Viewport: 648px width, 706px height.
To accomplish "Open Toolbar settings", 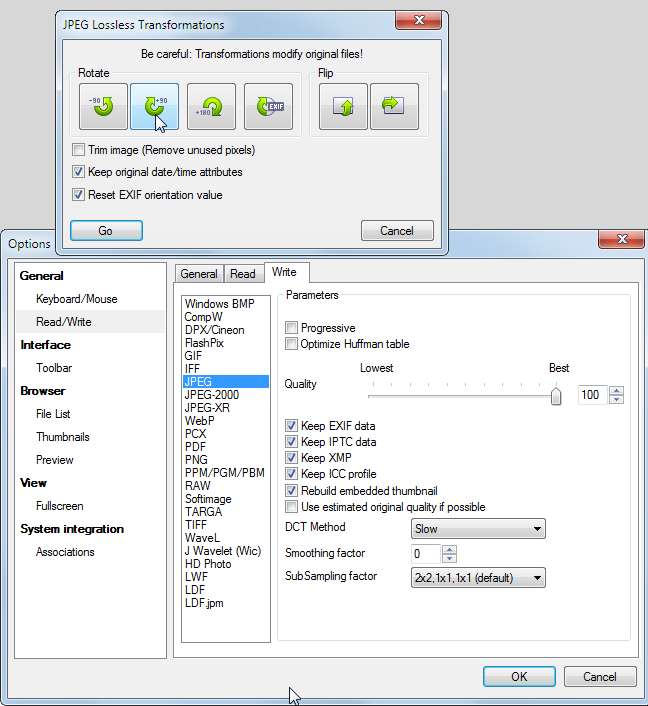I will [x=54, y=368].
